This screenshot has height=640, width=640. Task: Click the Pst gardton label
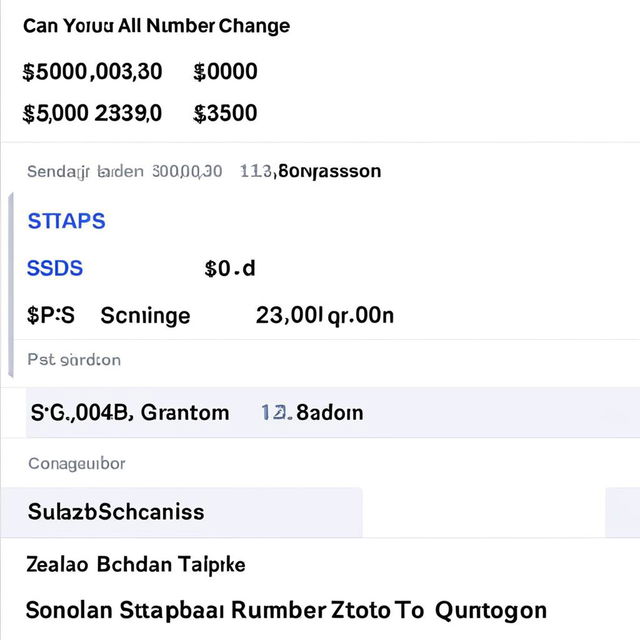[74, 360]
